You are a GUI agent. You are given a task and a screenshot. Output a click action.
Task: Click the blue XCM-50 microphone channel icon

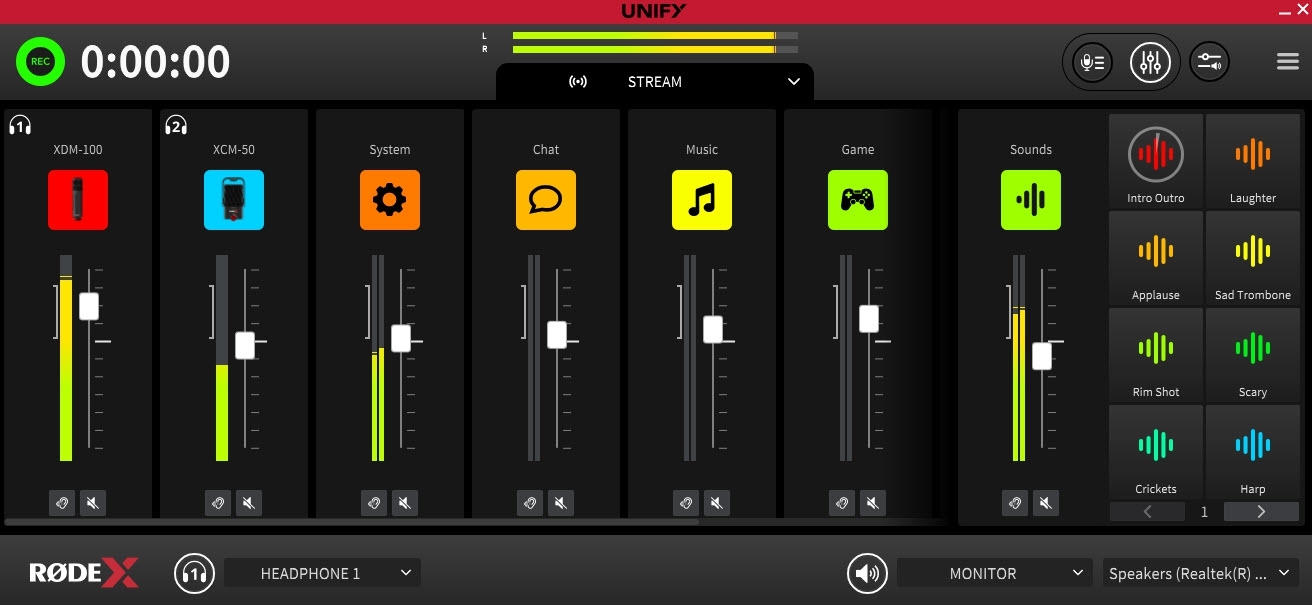[234, 200]
